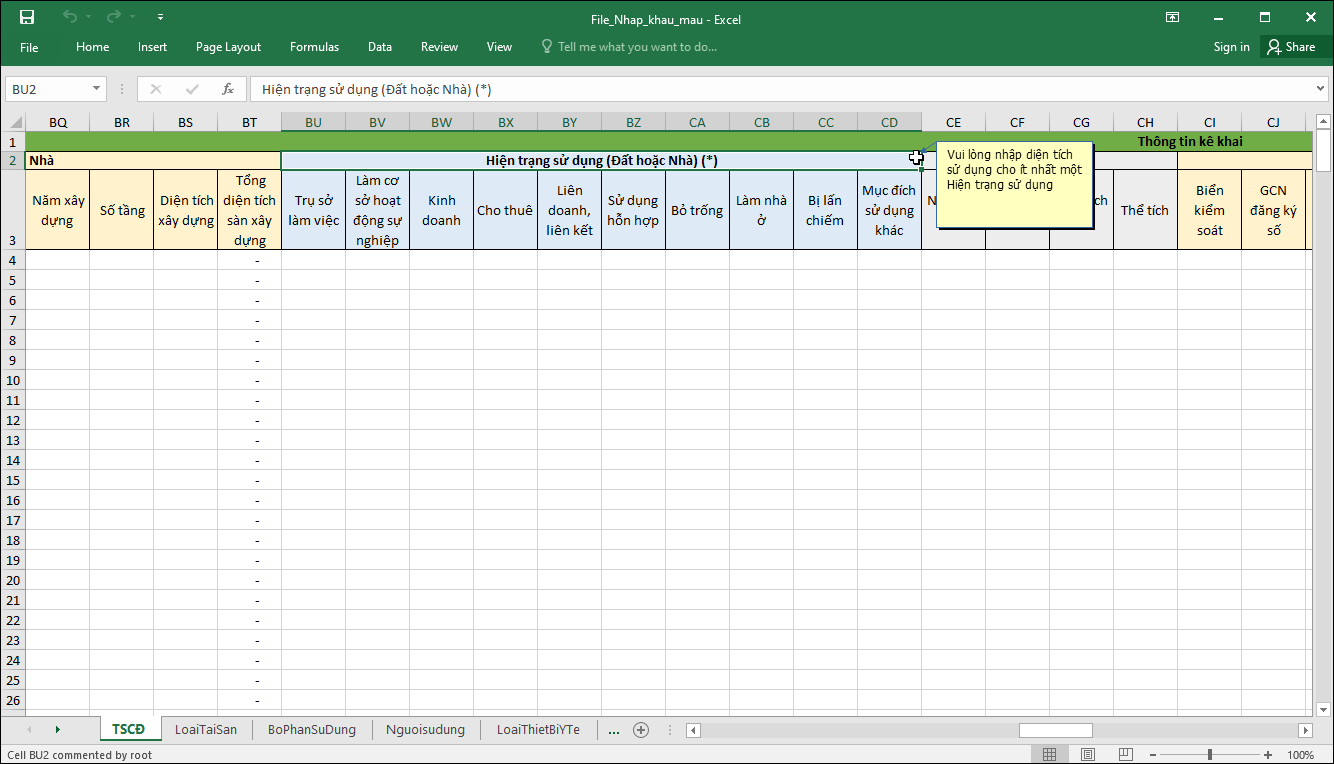This screenshot has width=1334, height=764.
Task: Add a new sheet with plus icon
Action: click(641, 730)
